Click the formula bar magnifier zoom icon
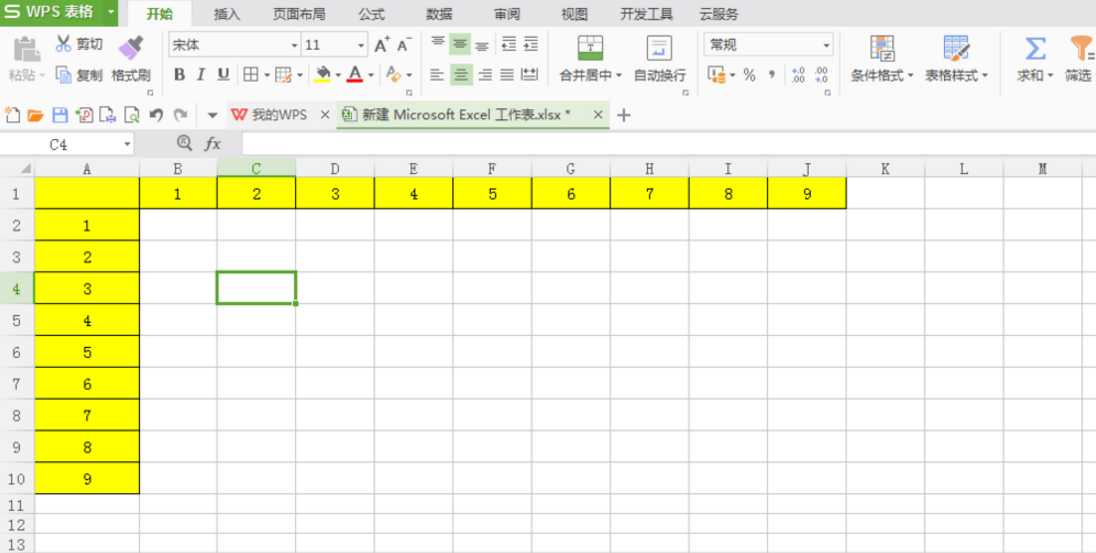This screenshot has width=1096, height=553. tap(185, 143)
